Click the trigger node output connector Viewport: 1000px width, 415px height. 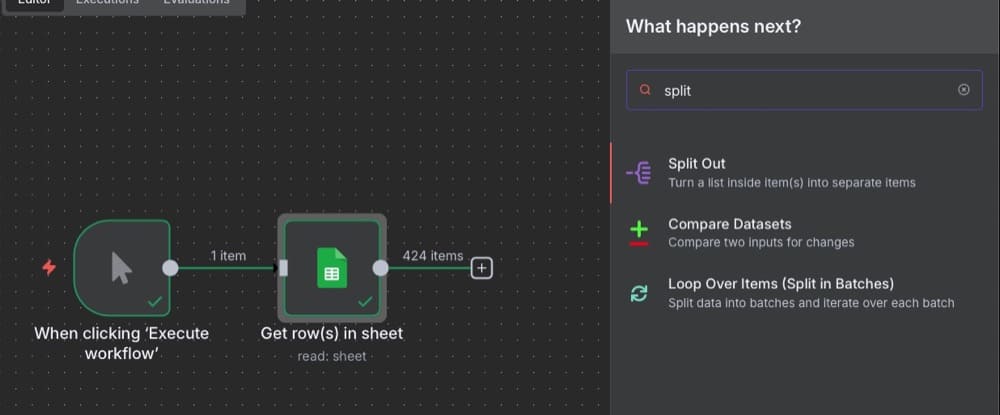click(170, 268)
